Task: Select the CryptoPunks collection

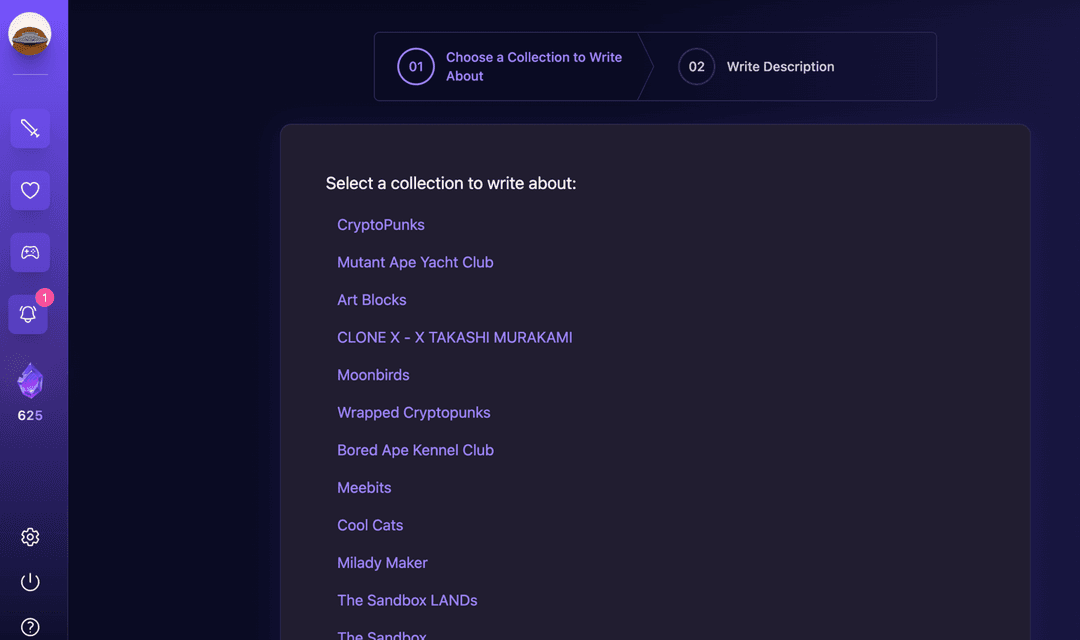Action: (381, 224)
